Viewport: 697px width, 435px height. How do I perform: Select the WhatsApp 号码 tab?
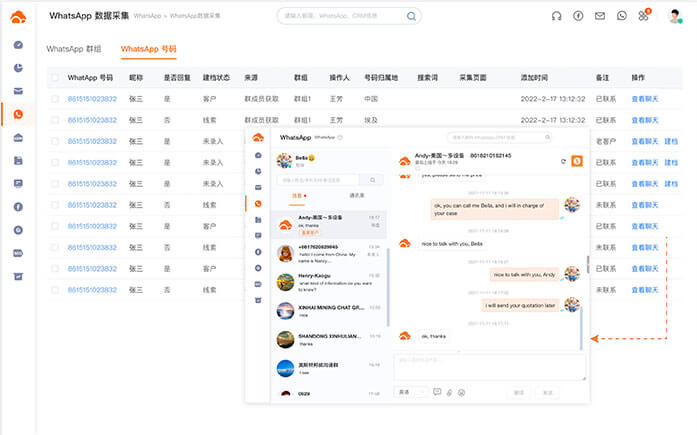coord(148,49)
